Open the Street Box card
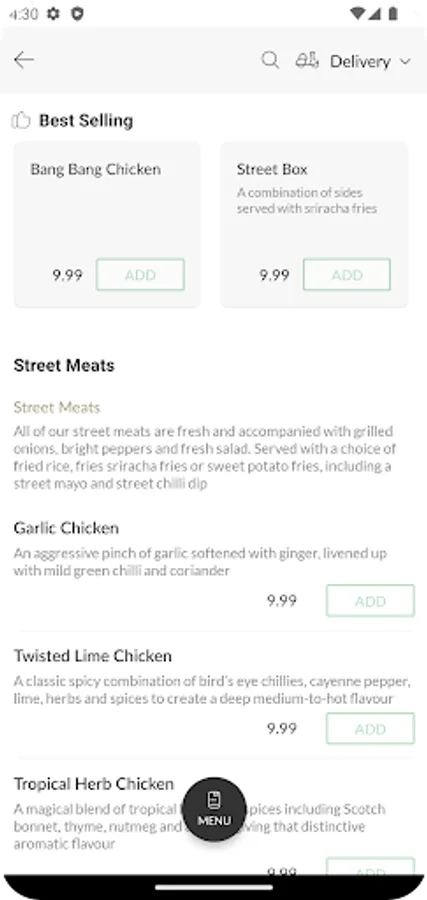 (x=314, y=224)
